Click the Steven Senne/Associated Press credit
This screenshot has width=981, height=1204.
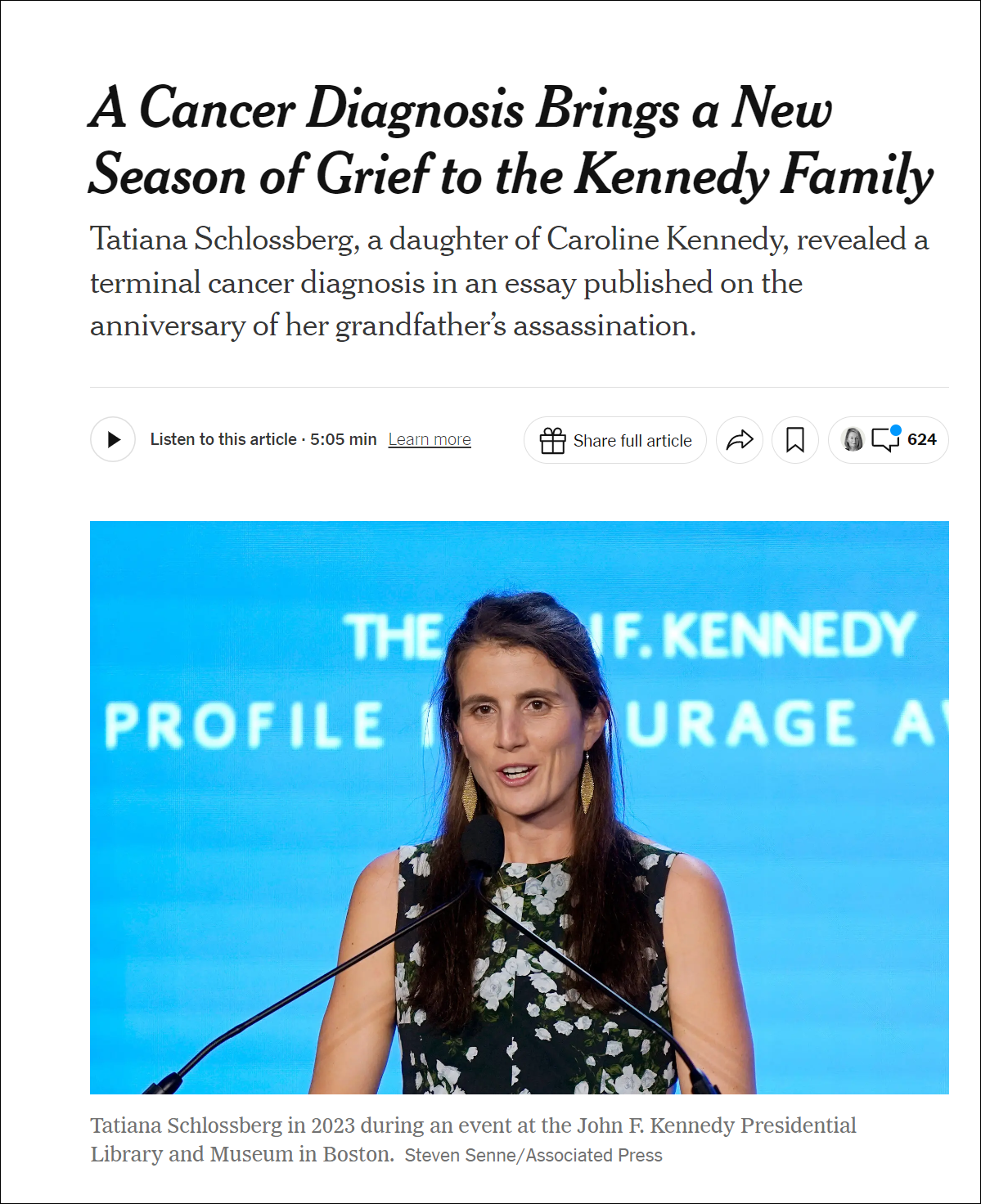pyautogui.click(x=533, y=1155)
